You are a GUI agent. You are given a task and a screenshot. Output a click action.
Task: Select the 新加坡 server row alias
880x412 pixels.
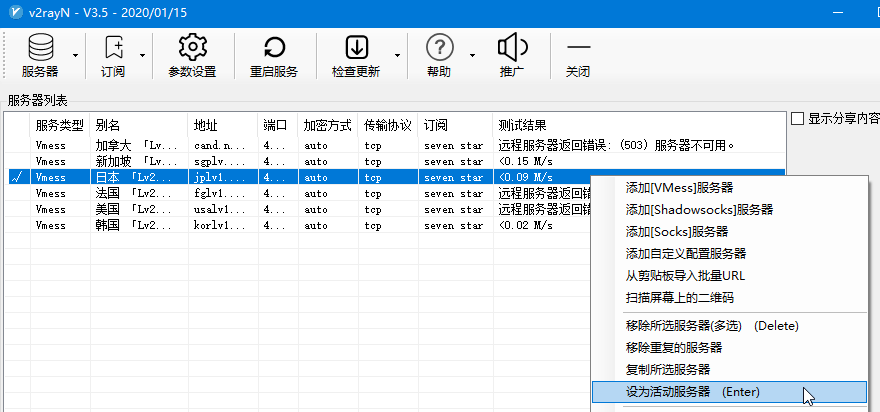coord(136,161)
